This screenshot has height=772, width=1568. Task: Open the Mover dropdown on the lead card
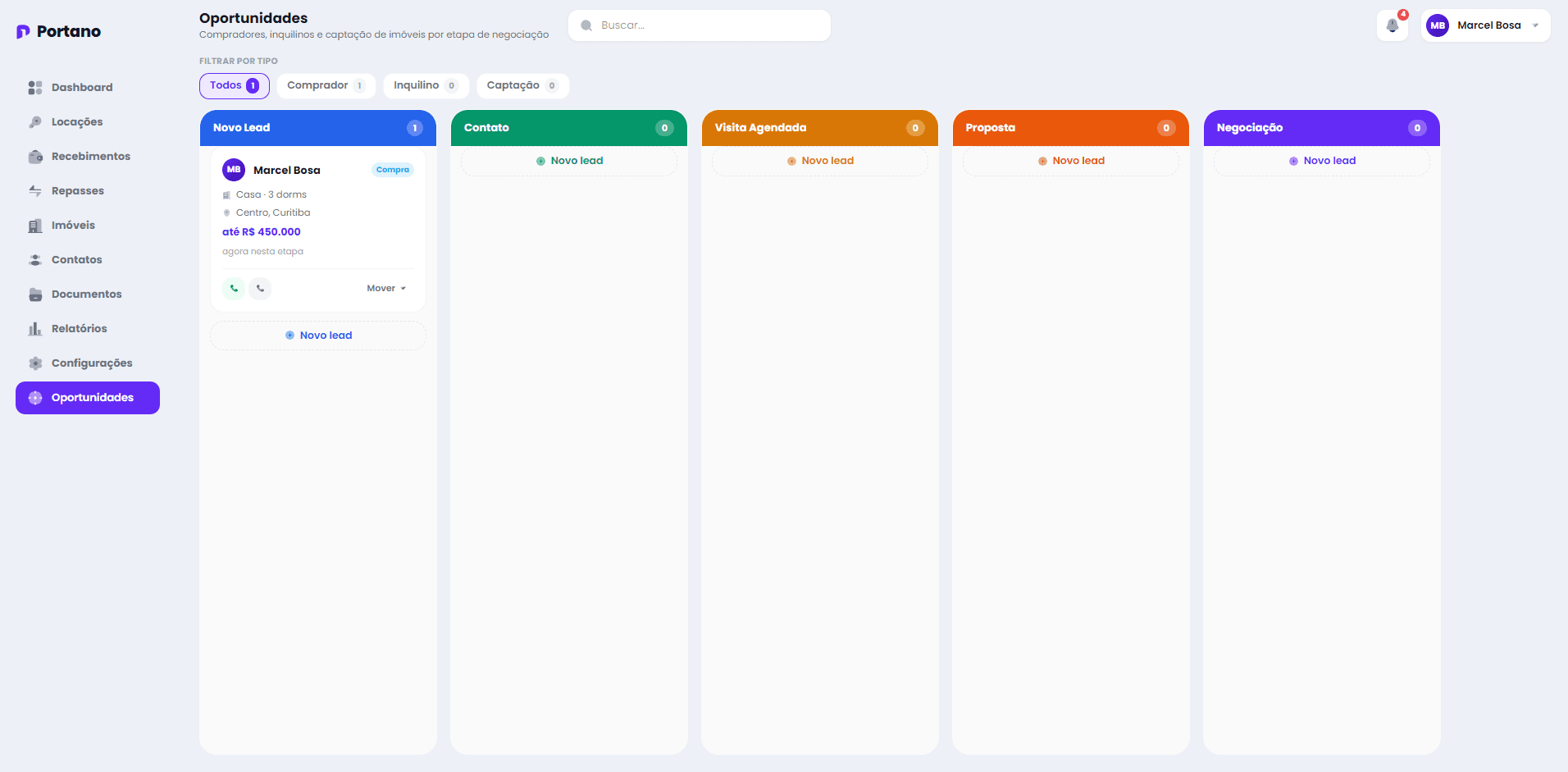[x=386, y=289]
